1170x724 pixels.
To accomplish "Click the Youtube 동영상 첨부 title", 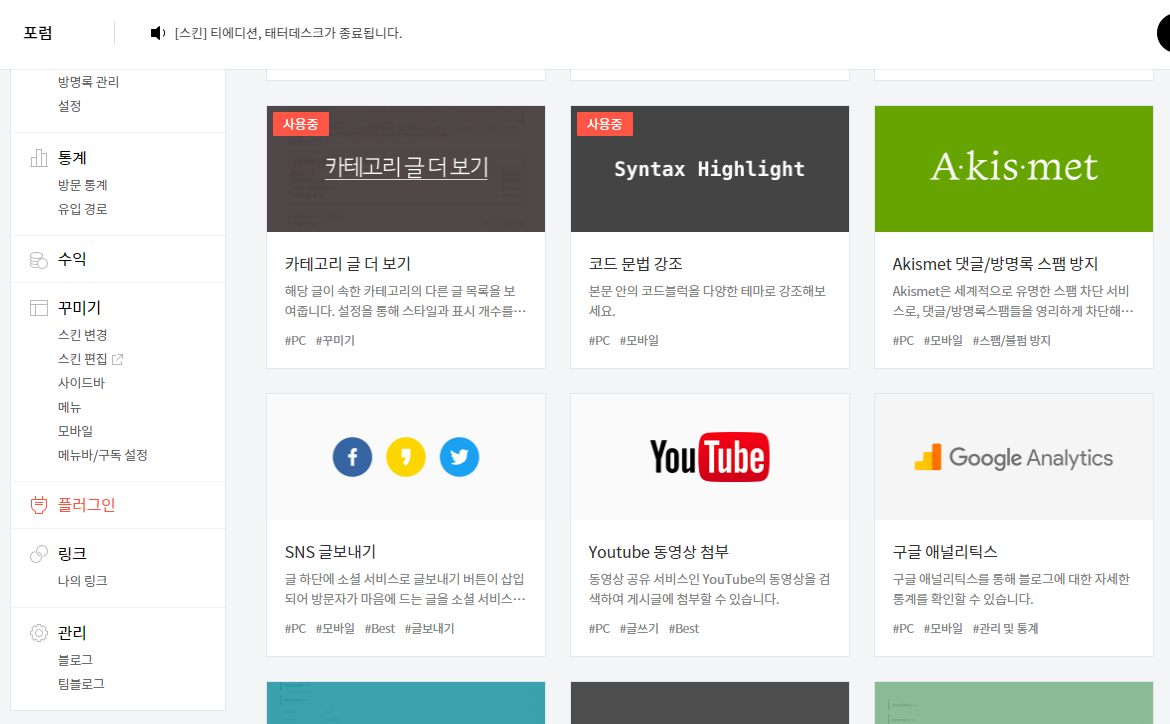I will [659, 552].
